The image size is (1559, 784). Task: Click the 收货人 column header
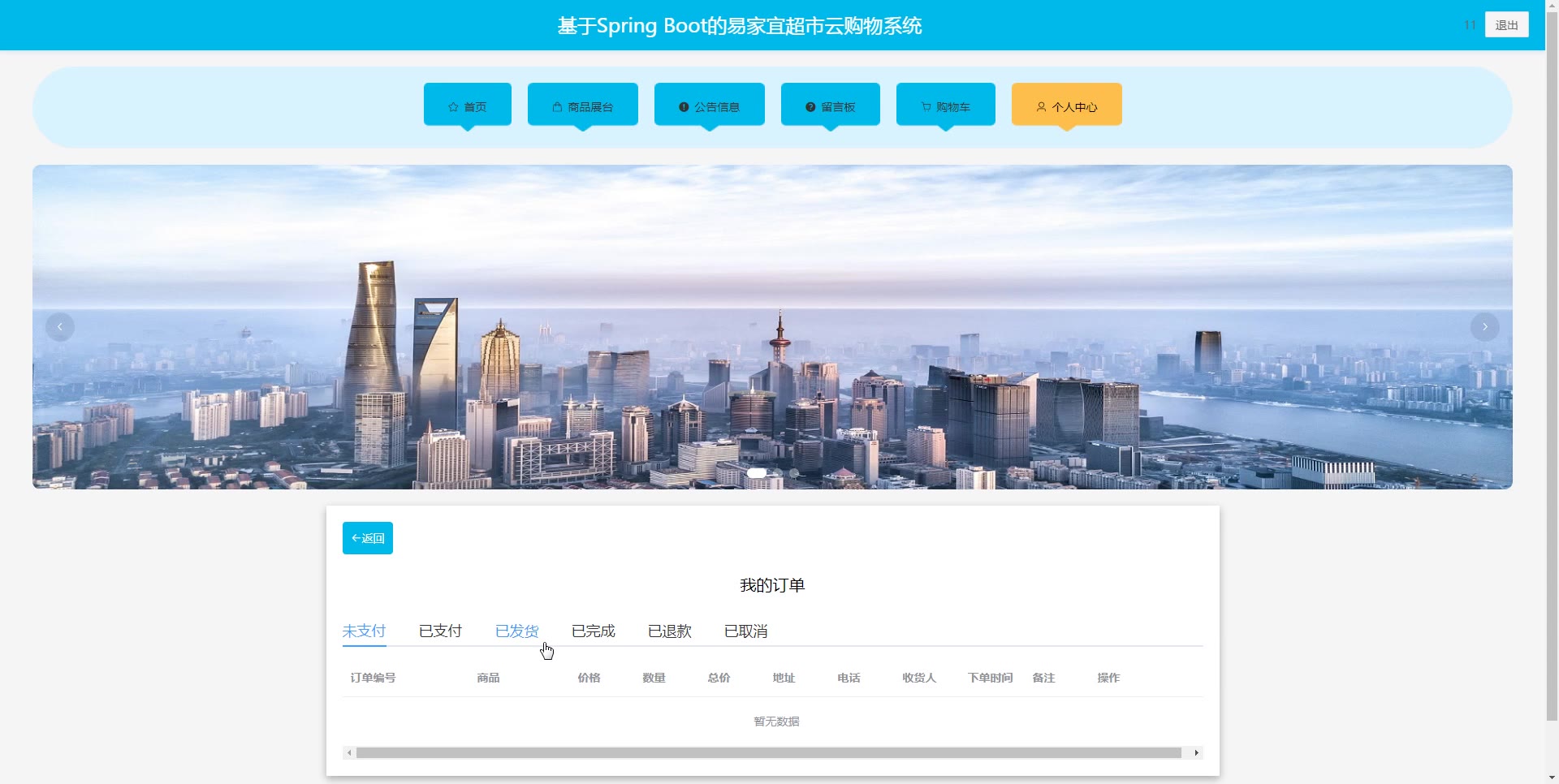[x=919, y=678]
